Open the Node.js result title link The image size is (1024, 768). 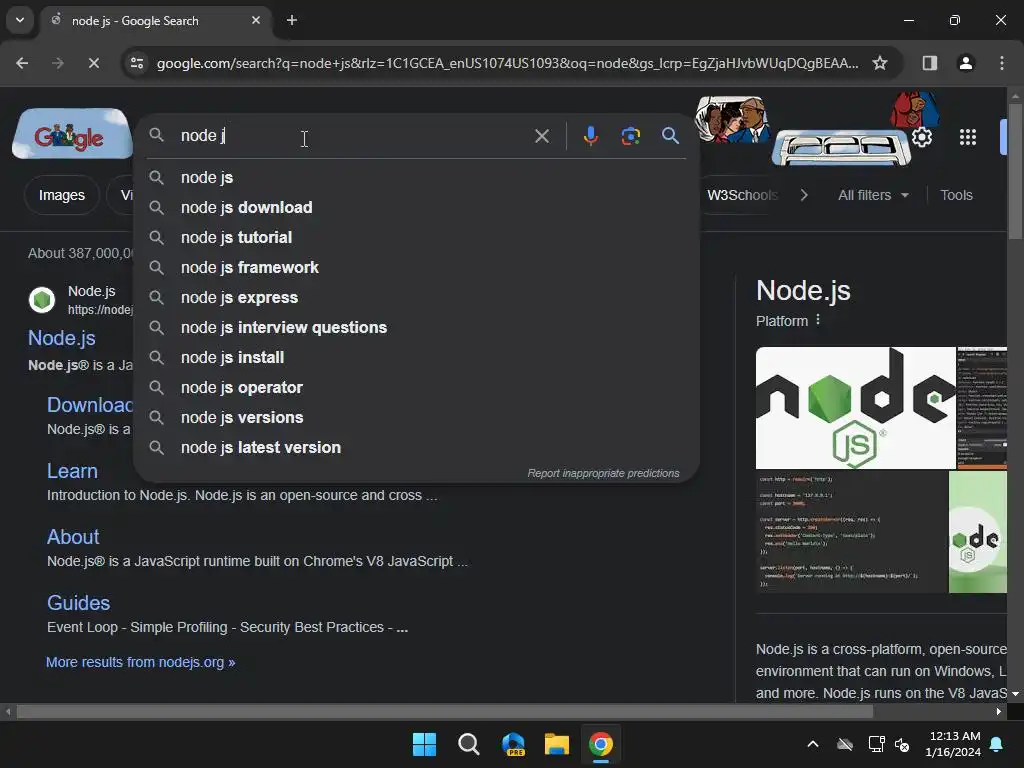[61, 338]
